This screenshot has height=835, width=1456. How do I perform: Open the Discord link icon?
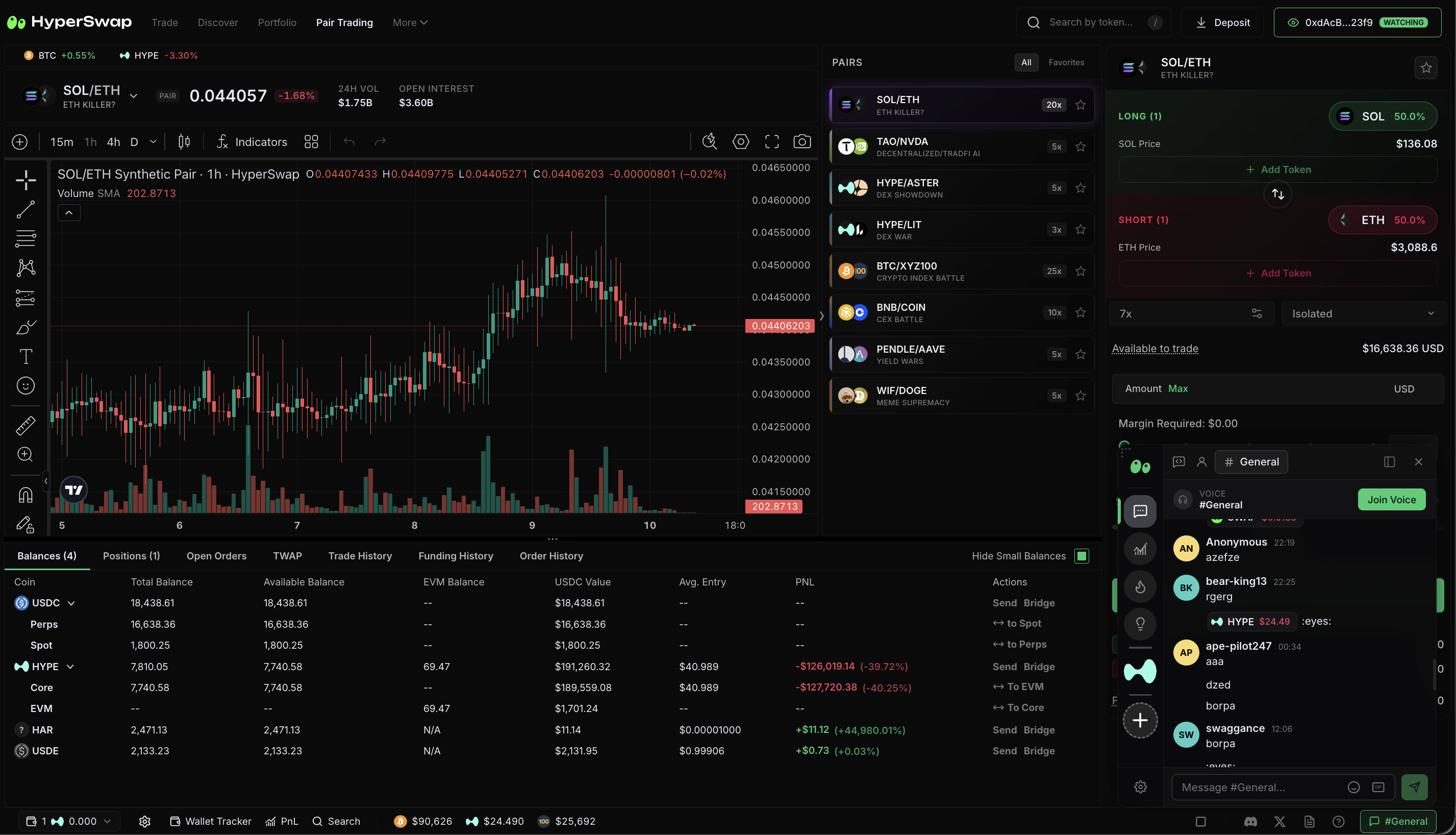pos(1250,821)
